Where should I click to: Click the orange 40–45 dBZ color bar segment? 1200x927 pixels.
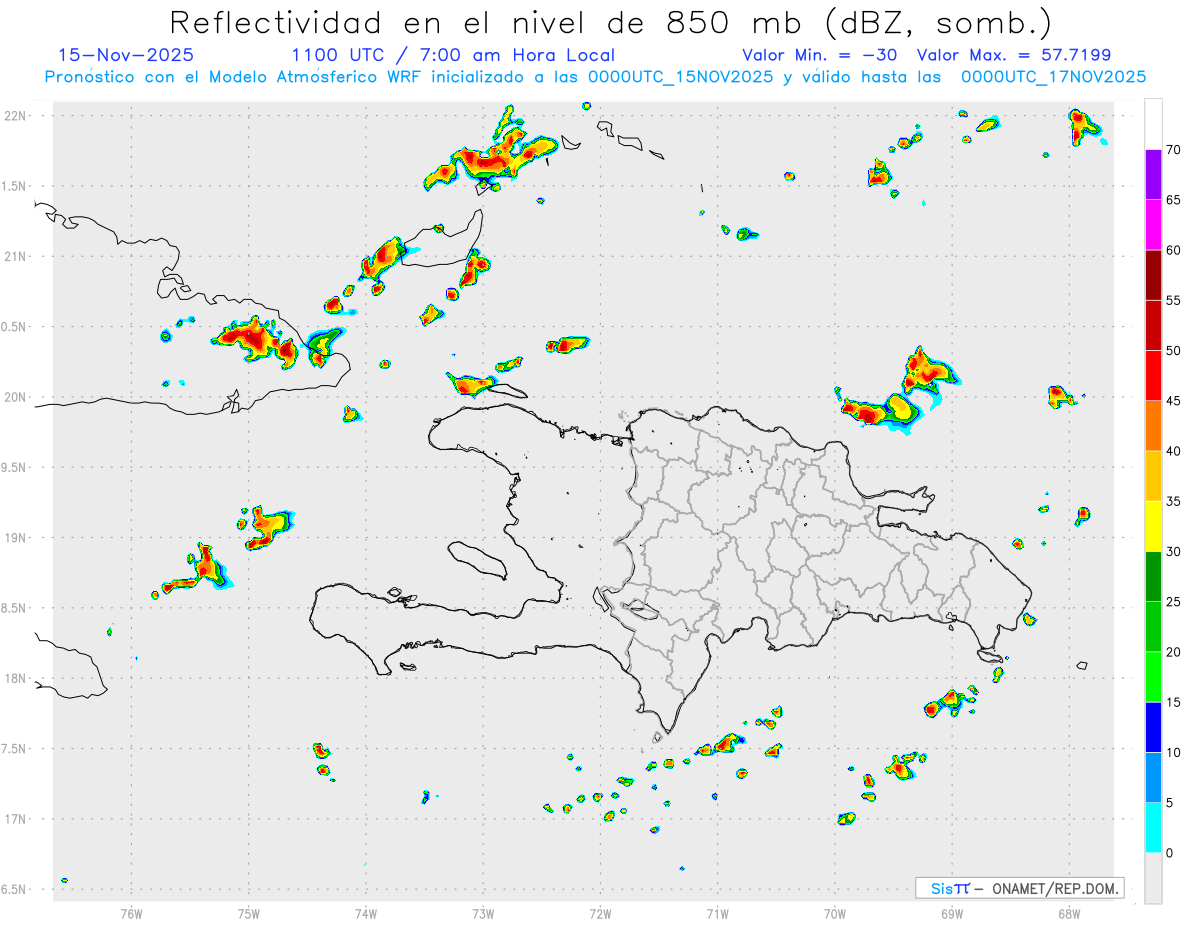[x=1153, y=425]
